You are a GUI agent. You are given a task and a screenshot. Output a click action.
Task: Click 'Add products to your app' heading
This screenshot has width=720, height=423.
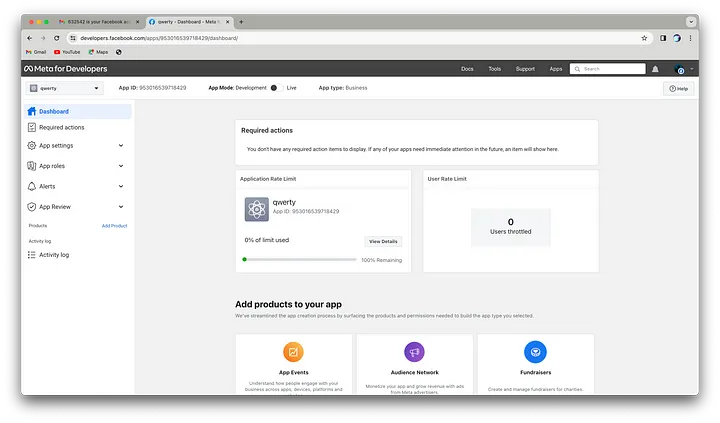[x=288, y=304]
